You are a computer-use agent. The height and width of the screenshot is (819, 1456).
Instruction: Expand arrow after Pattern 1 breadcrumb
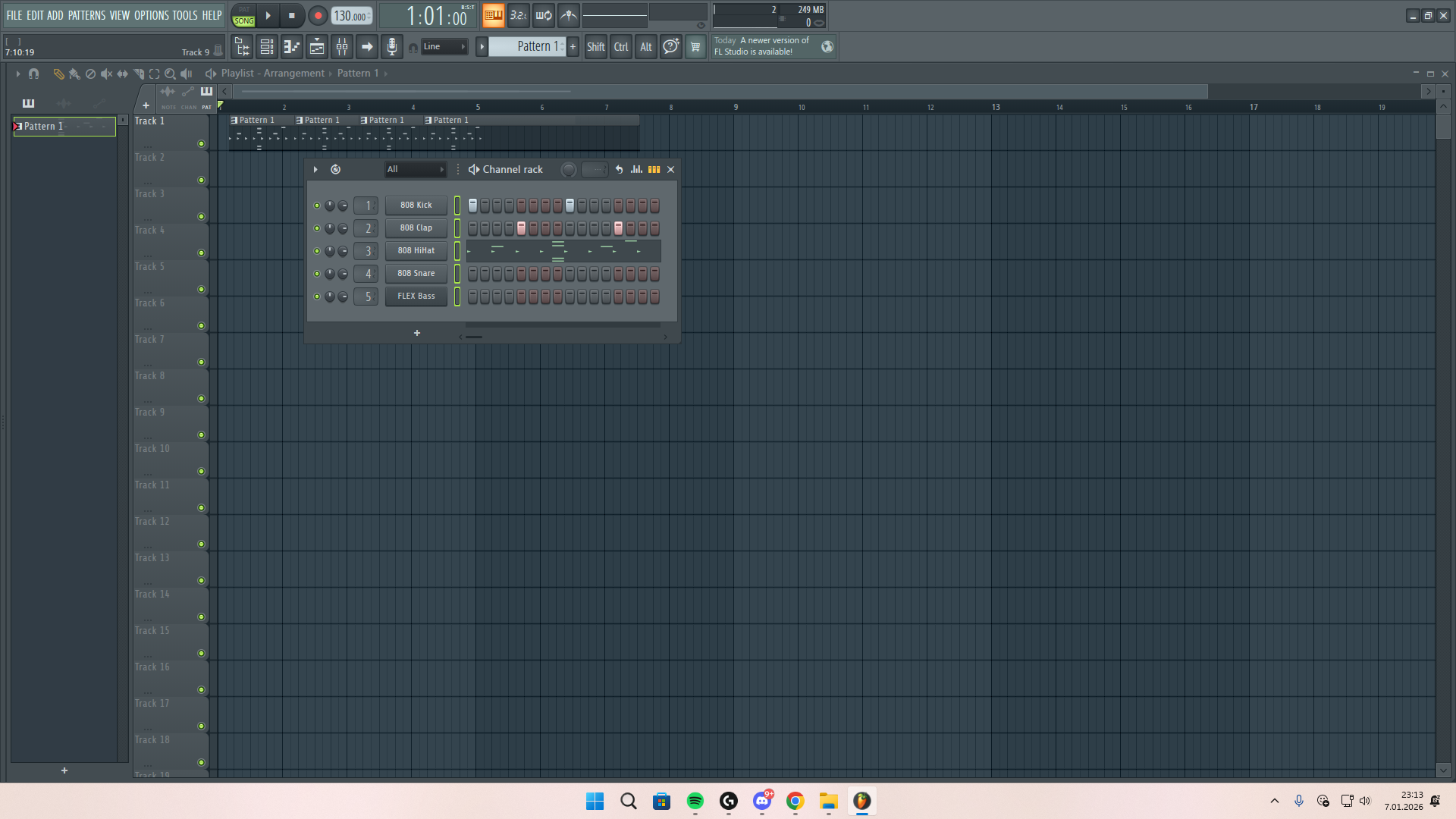pyautogui.click(x=386, y=74)
